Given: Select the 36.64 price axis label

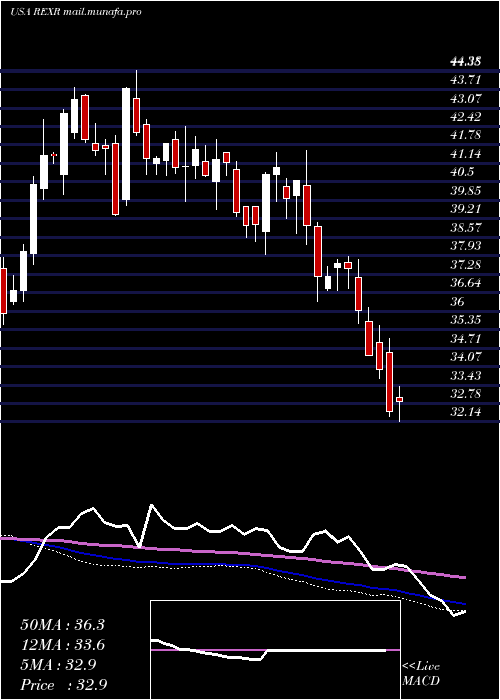Looking at the screenshot, I should pos(465,283).
